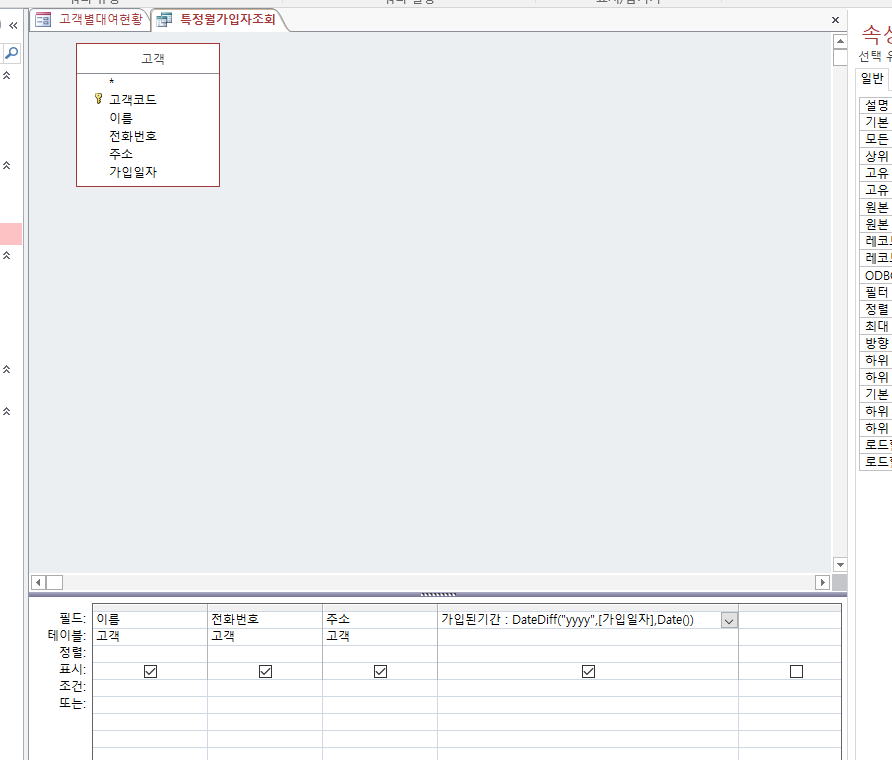Viewport: 892px width, 760px height.
Task: Toggle the 표시 checkbox for 주소 column
Action: pos(380,672)
